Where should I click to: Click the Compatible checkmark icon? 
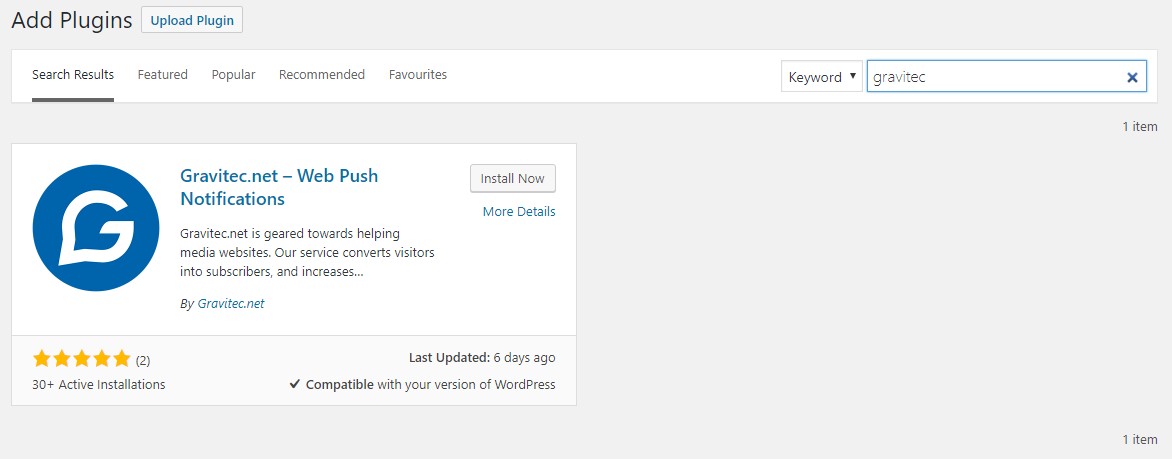[x=294, y=385]
